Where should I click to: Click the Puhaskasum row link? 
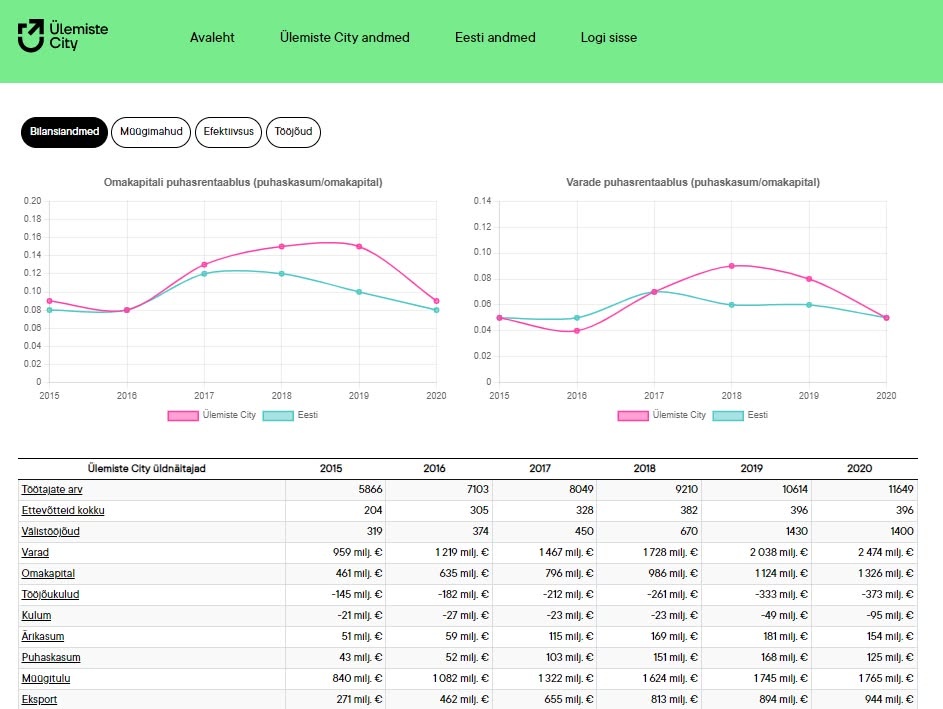[x=51, y=657]
